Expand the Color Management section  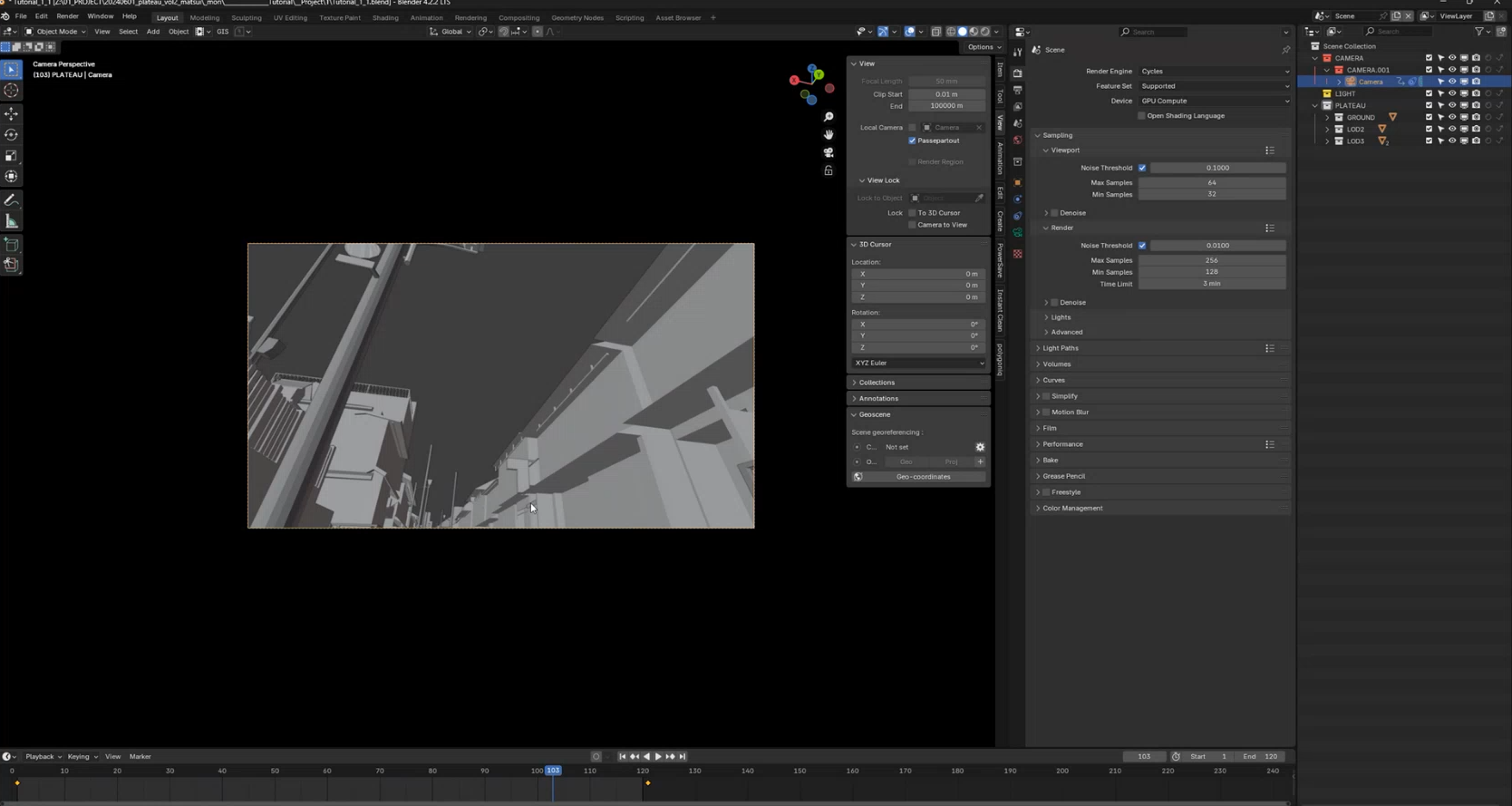point(1071,509)
